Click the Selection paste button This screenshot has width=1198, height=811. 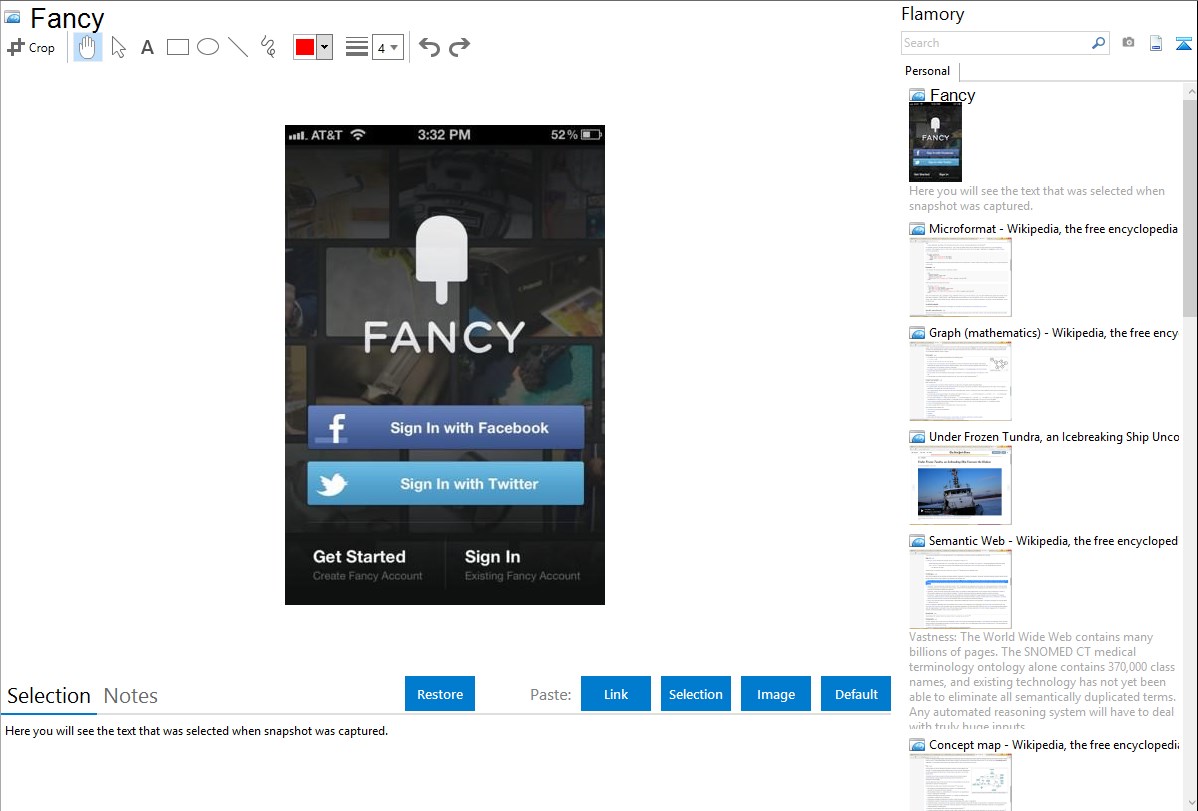[x=695, y=694]
